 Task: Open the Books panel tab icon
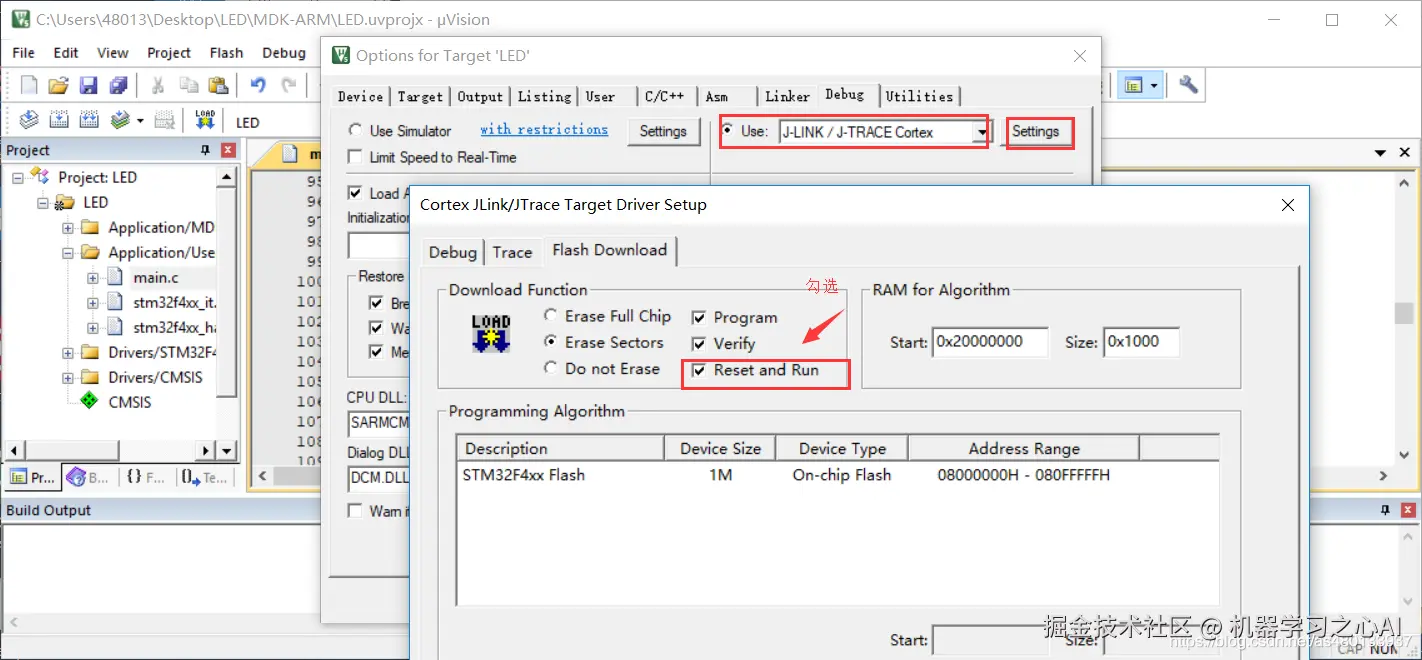coord(77,477)
